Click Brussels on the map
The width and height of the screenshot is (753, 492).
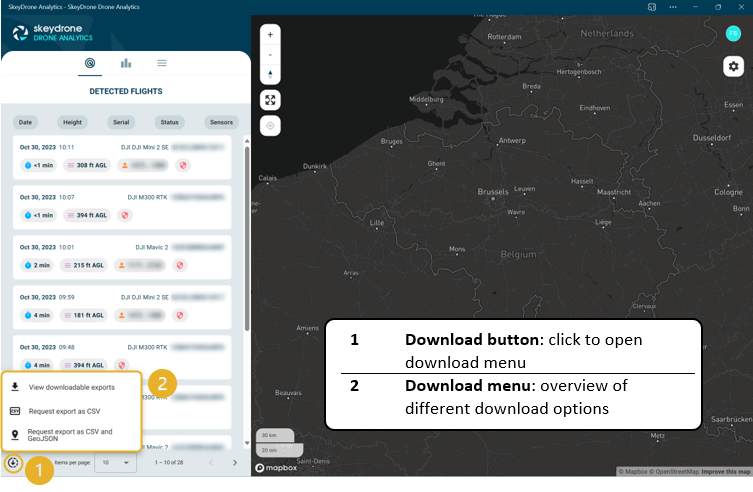click(493, 192)
